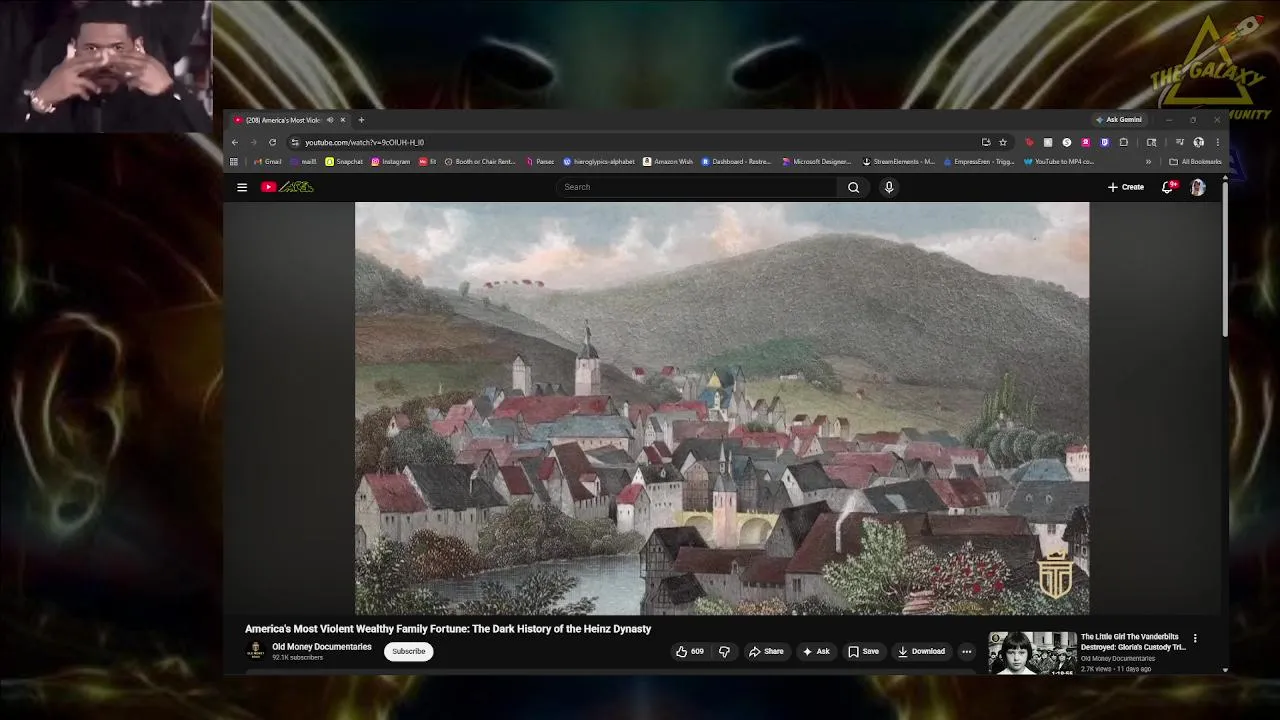Click the site info icon in address bar

click(x=294, y=142)
